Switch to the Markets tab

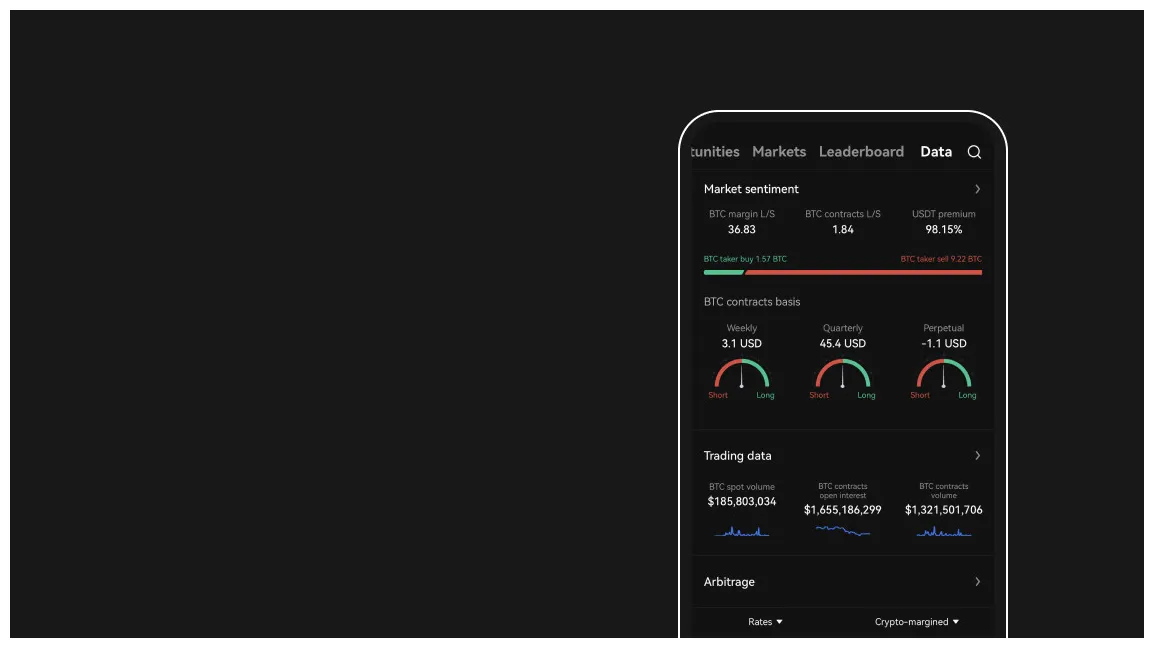[x=779, y=152]
